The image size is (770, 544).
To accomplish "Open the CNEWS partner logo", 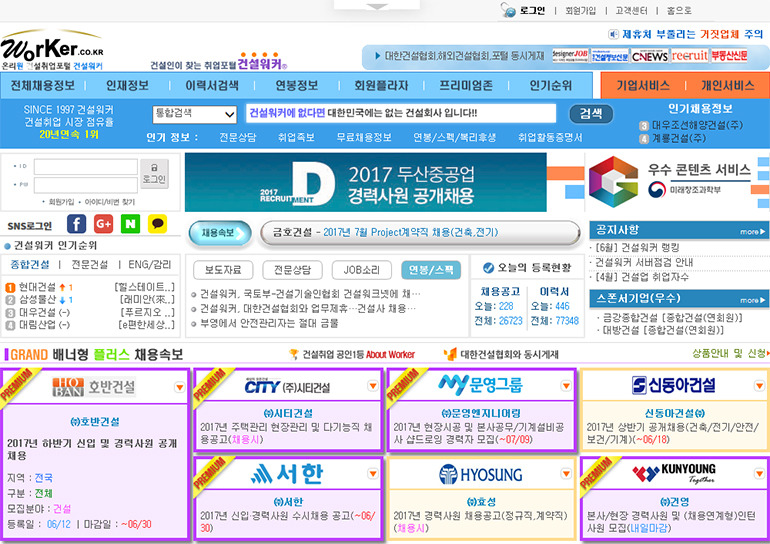I will click(650, 56).
